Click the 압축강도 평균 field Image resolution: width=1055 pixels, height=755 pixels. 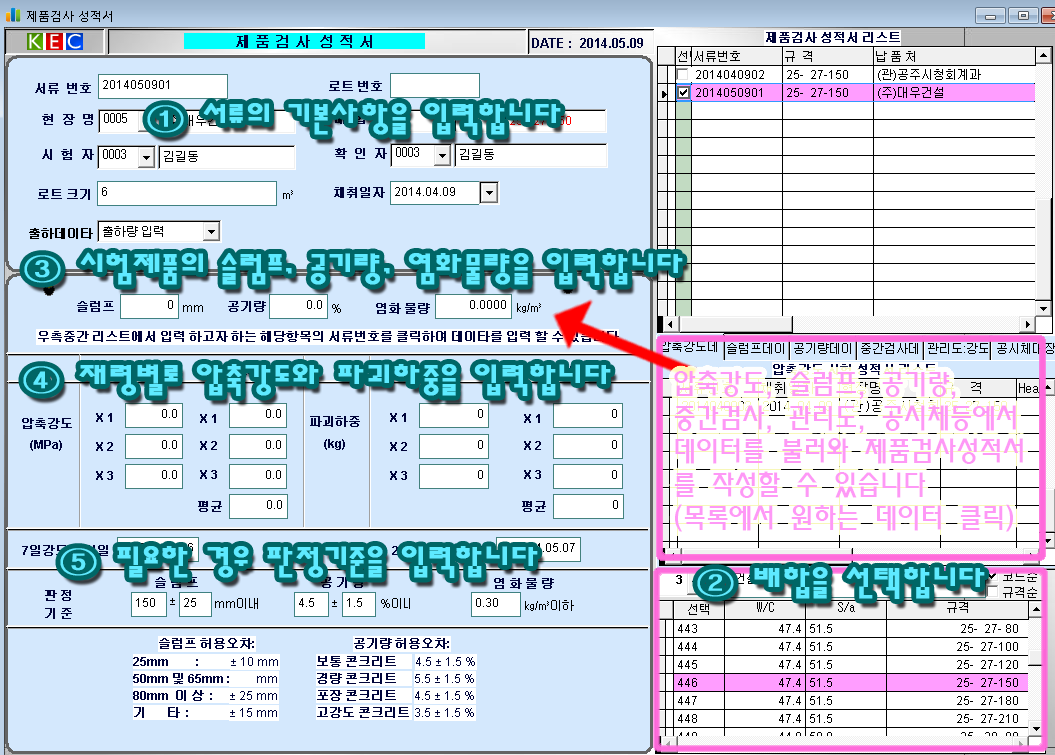pos(258,505)
